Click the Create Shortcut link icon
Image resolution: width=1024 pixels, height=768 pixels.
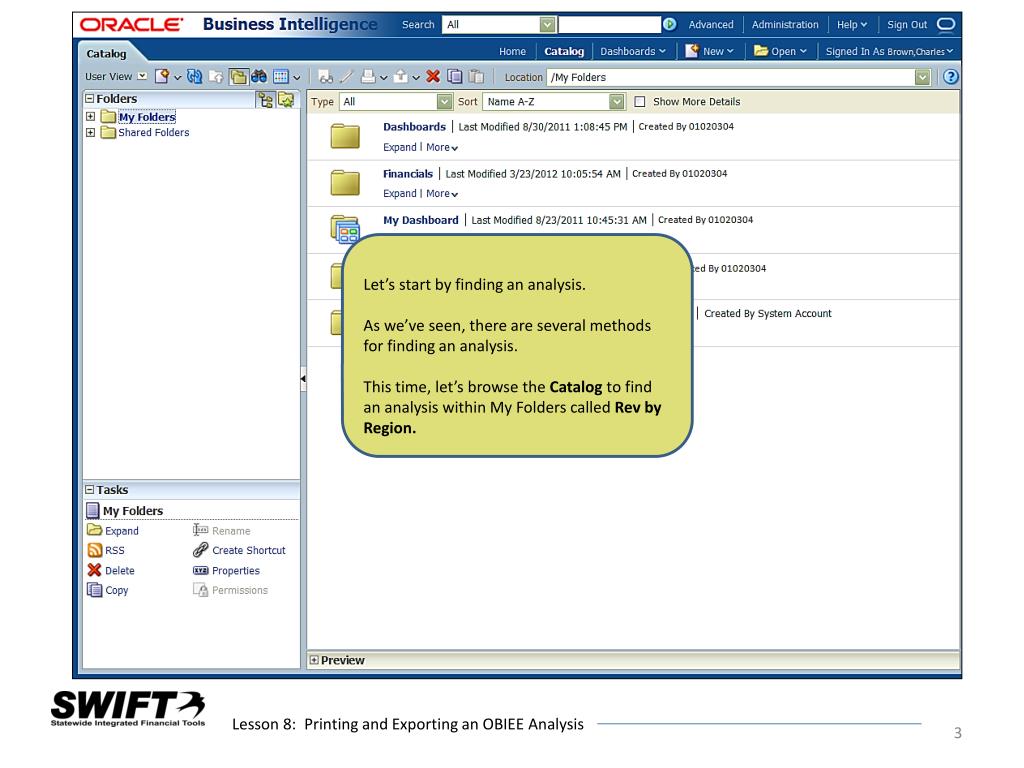coord(200,550)
